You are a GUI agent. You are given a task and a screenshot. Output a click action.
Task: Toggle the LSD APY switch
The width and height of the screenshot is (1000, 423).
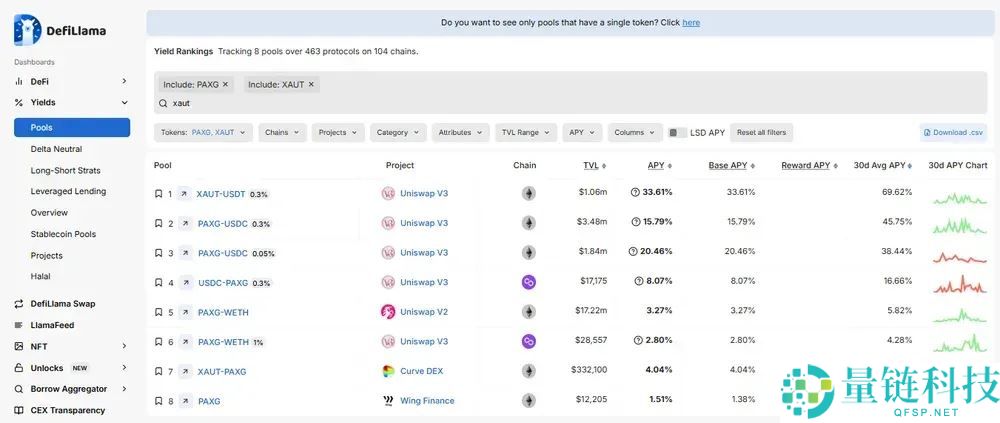pos(677,132)
